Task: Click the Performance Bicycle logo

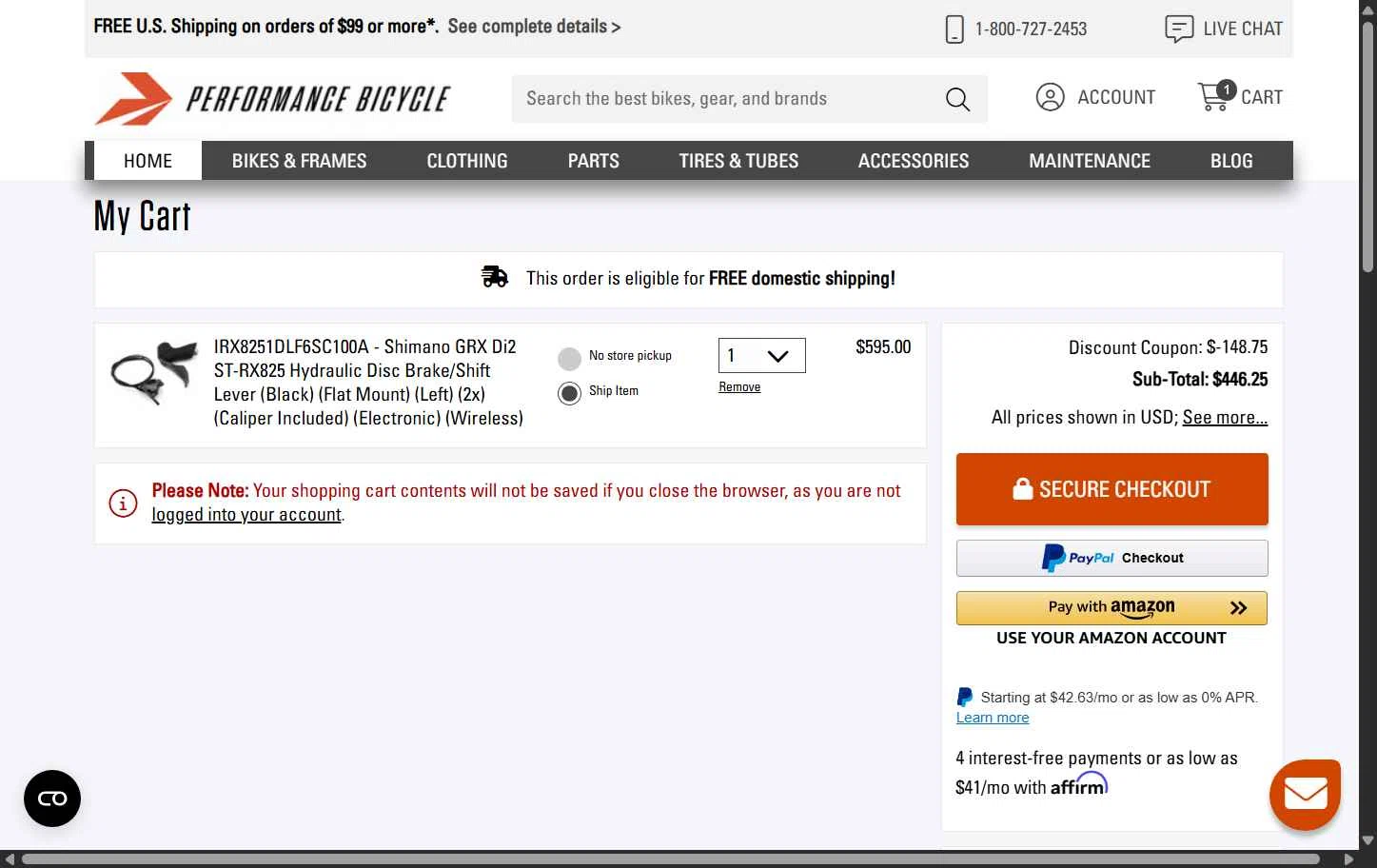Action: [272, 99]
